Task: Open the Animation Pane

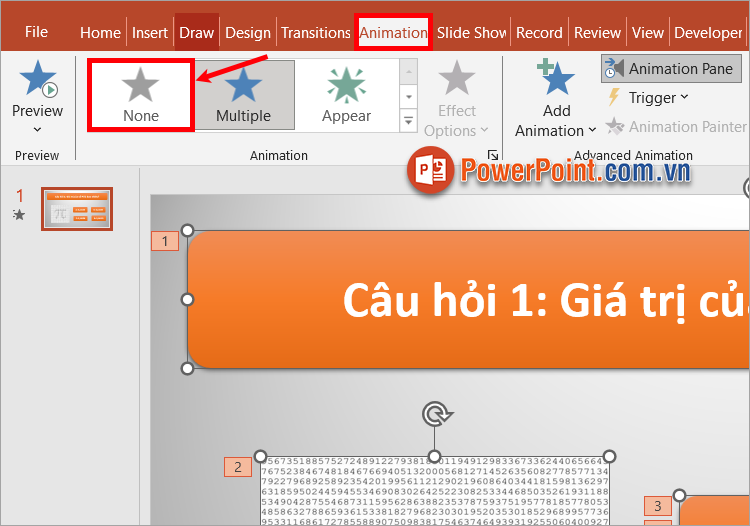Action: point(669,69)
